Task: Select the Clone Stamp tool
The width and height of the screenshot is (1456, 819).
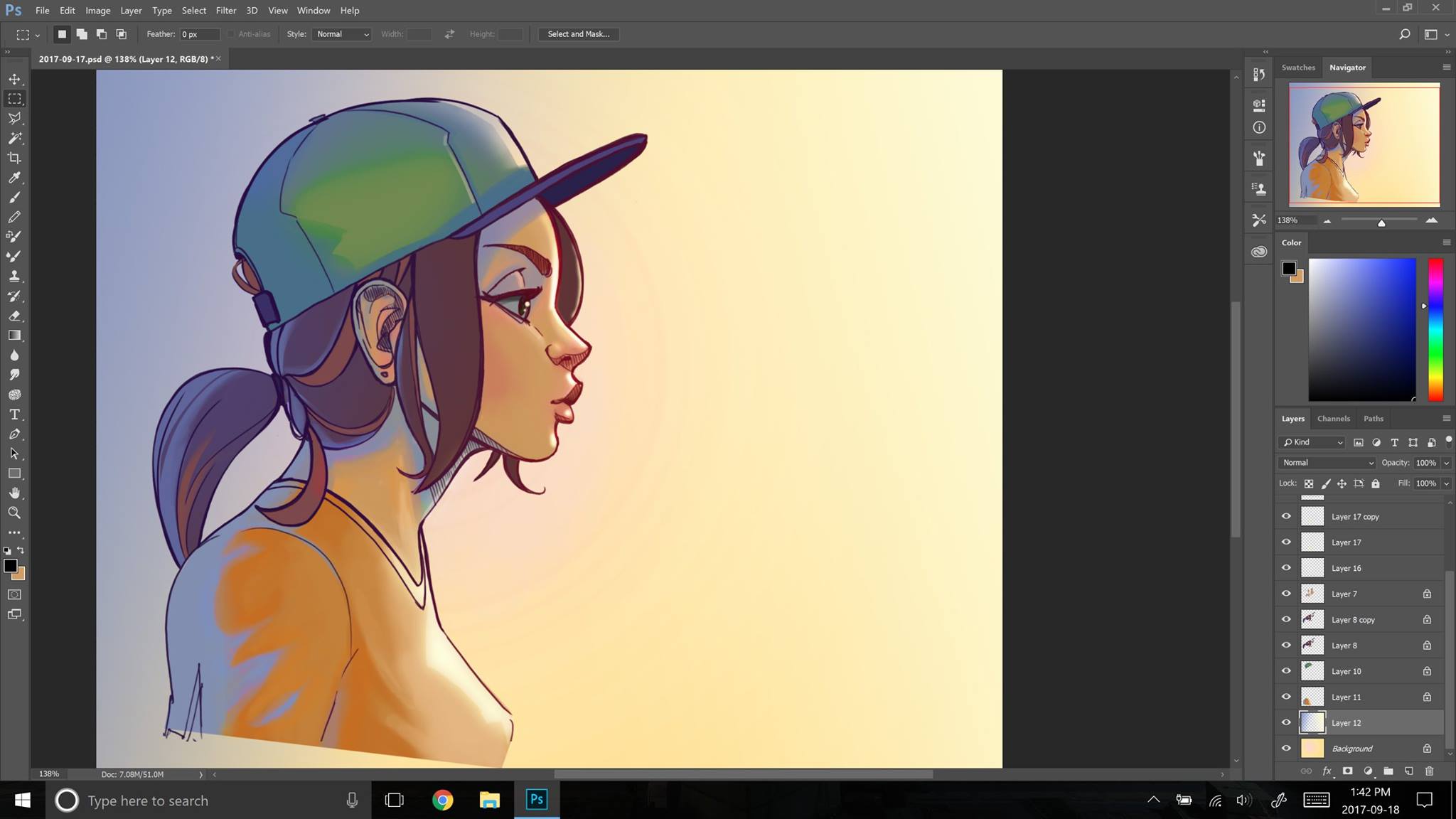Action: click(x=14, y=276)
